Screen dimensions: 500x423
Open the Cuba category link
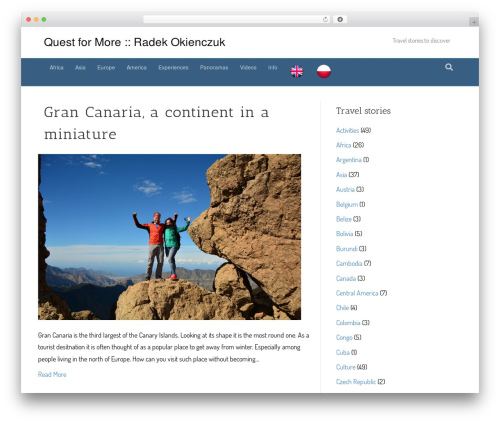pos(343,352)
